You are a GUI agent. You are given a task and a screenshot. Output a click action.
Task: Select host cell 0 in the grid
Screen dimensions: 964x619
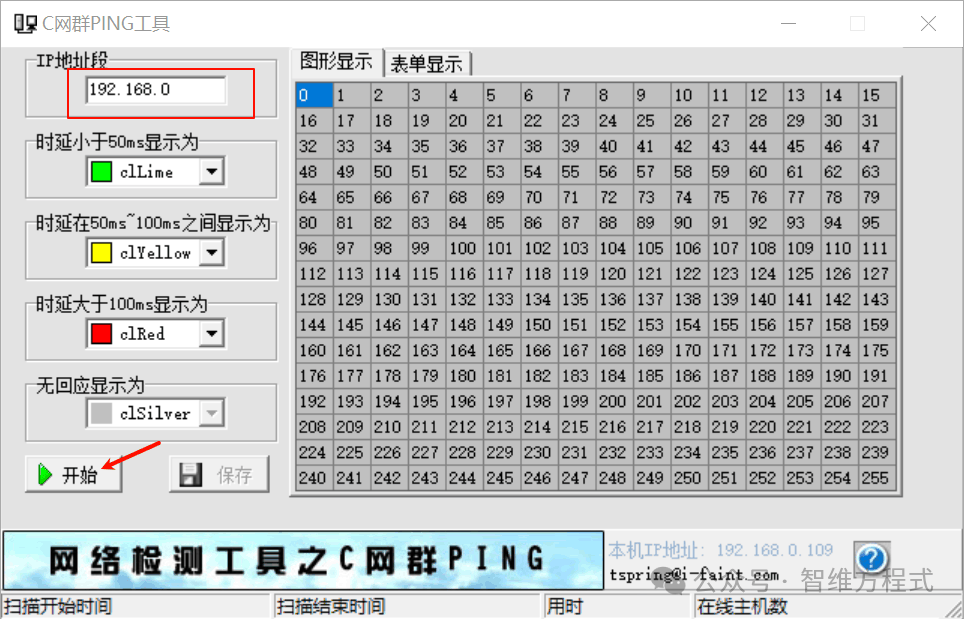coord(314,95)
